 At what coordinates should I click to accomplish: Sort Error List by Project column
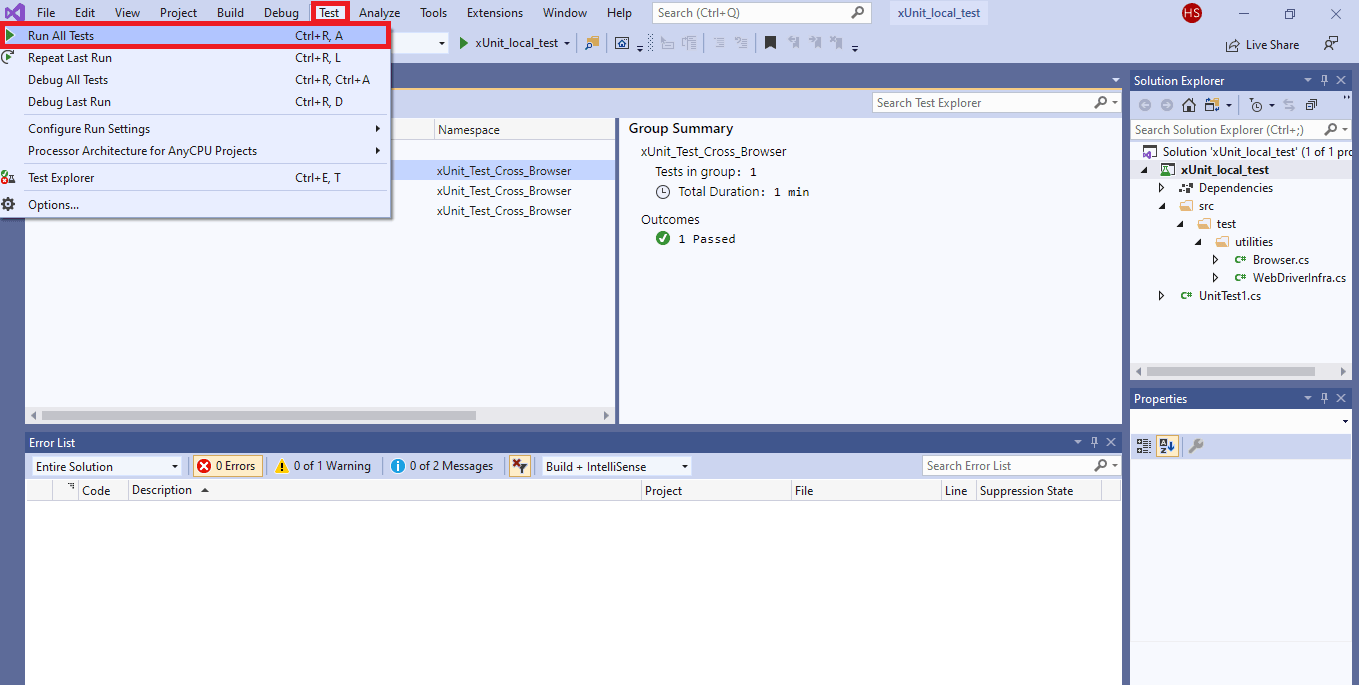(x=716, y=491)
